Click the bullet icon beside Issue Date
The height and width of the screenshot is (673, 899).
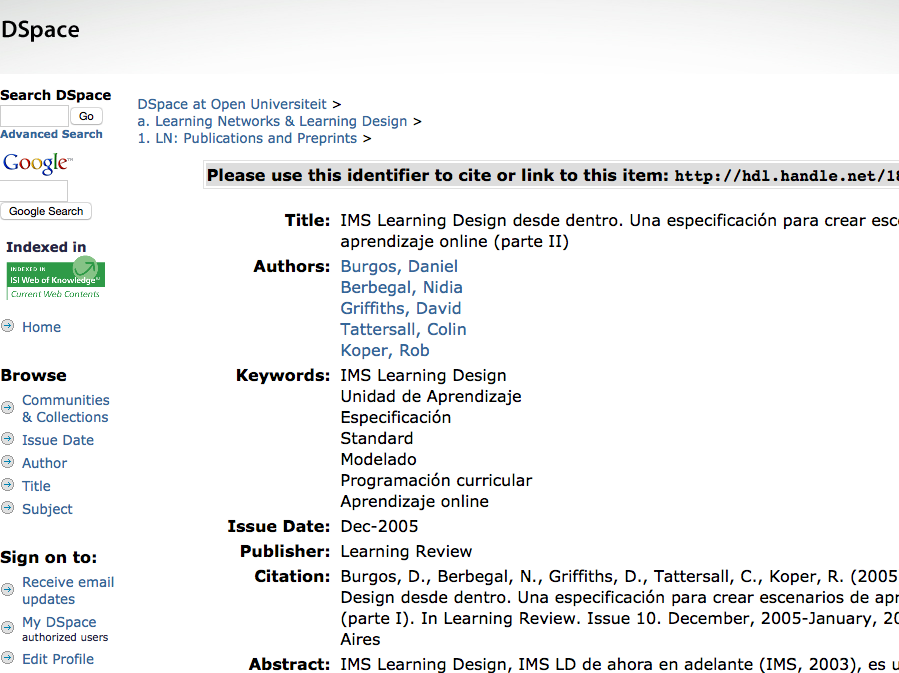[x=8, y=439]
